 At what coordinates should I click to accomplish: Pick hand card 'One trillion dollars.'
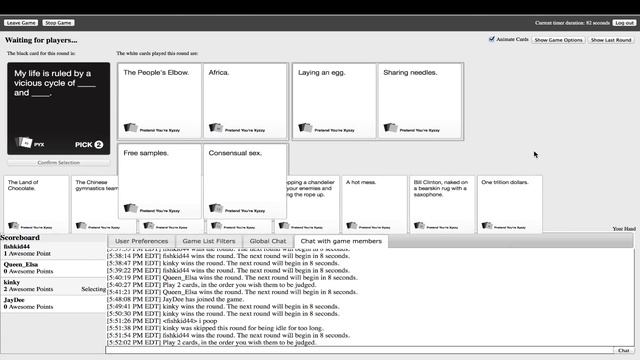tap(510, 204)
